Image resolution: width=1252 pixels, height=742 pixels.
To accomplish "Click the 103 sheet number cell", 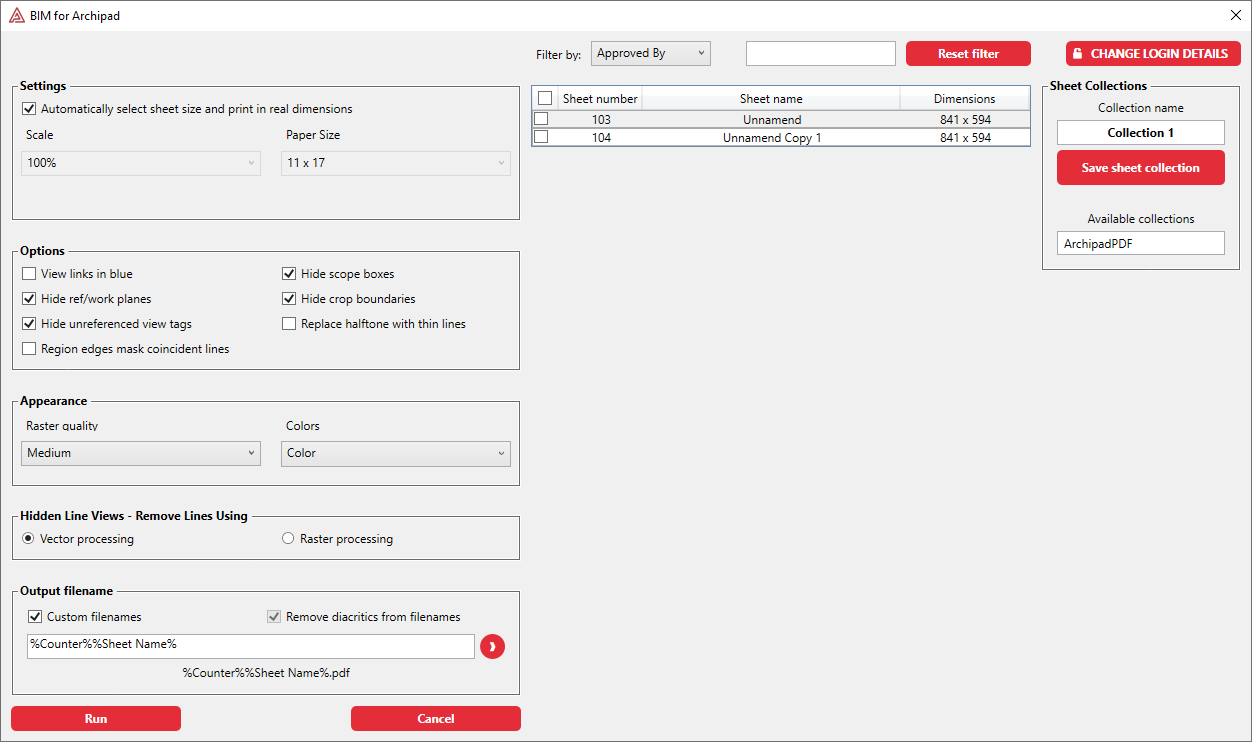I will (601, 120).
